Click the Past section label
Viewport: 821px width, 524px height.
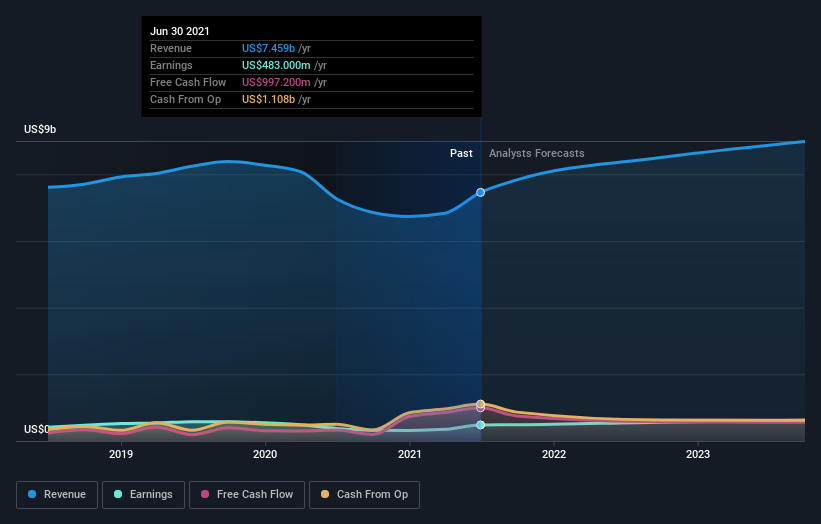coord(461,153)
